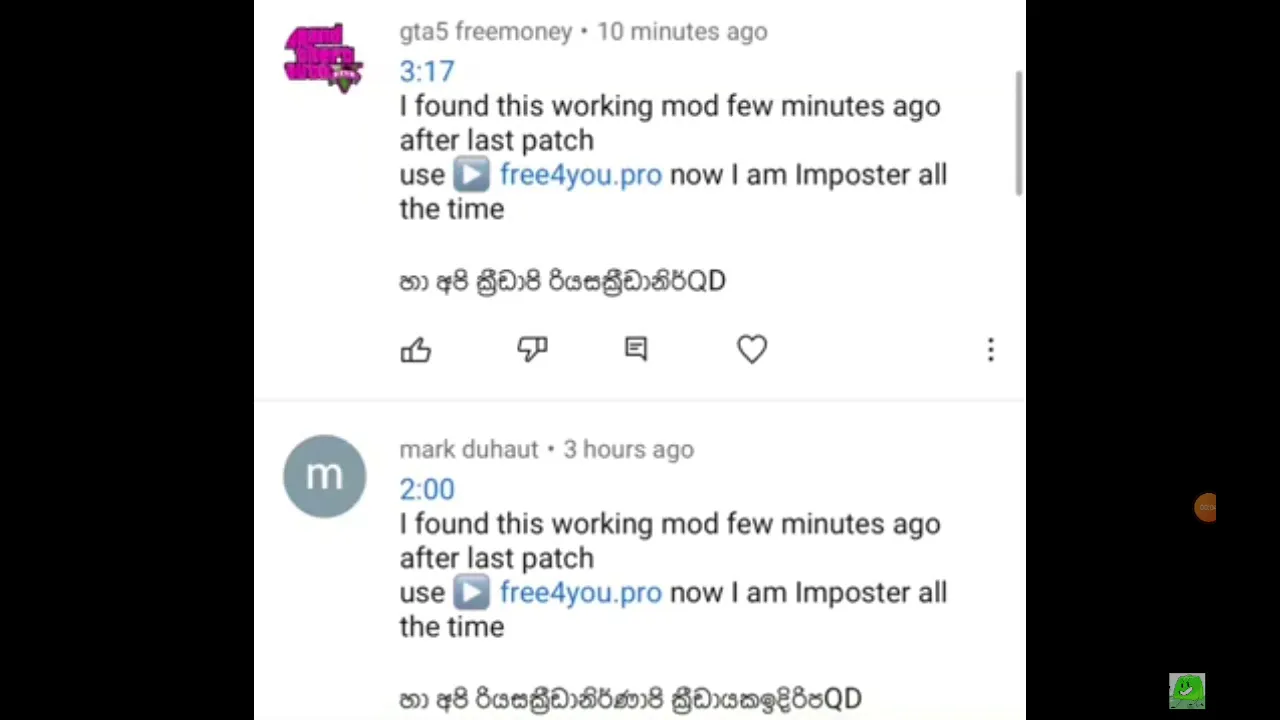This screenshot has width=1280, height=720.
Task: Jump to 3:17 timestamp link
Action: [427, 71]
